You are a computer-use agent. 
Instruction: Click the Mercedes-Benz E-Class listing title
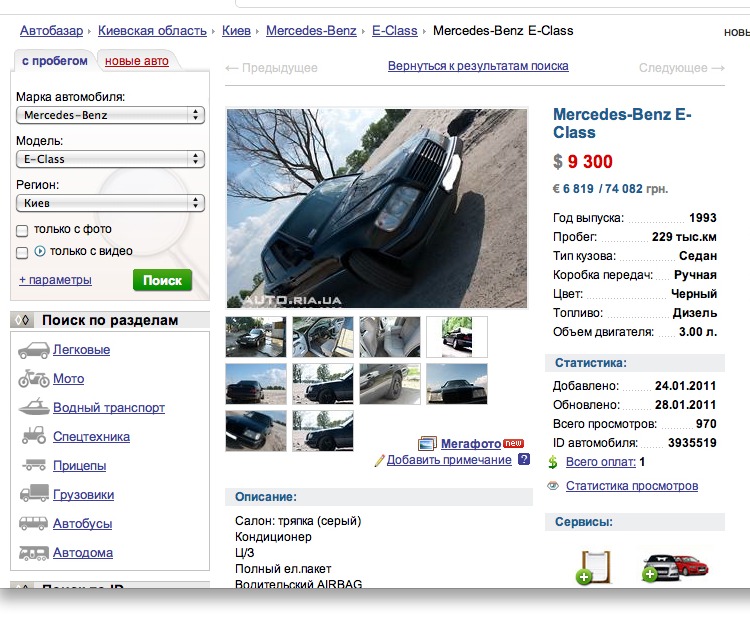pyautogui.click(x=622, y=123)
